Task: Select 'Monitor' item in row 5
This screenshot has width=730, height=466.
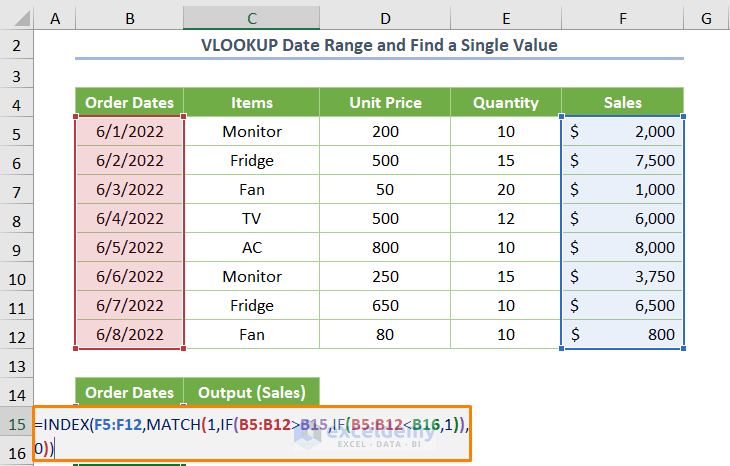Action: [x=251, y=131]
